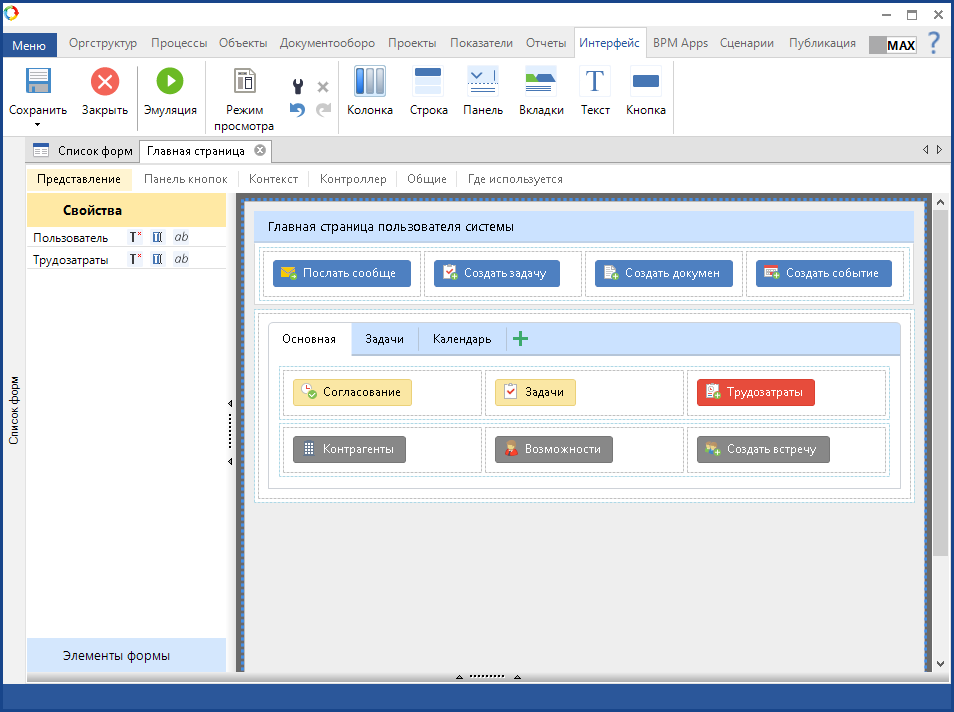Expand the Элементы формы section
Image resolution: width=954 pixels, height=712 pixels.
[x=116, y=656]
